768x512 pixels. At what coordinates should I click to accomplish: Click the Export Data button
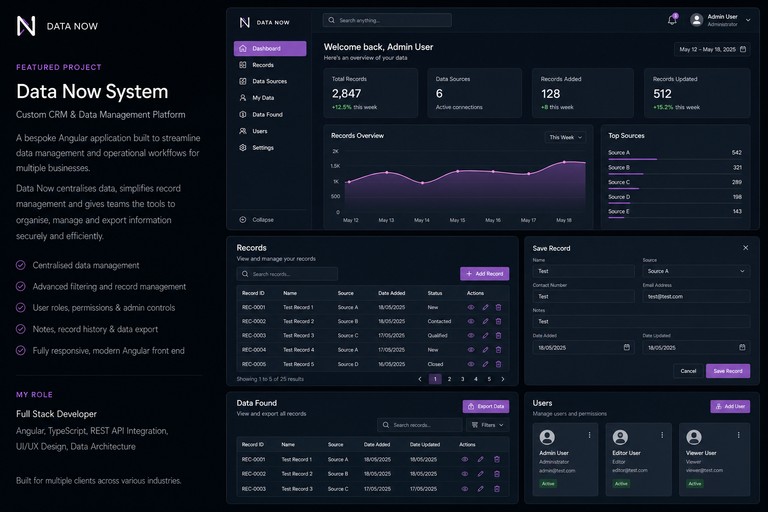pos(486,406)
